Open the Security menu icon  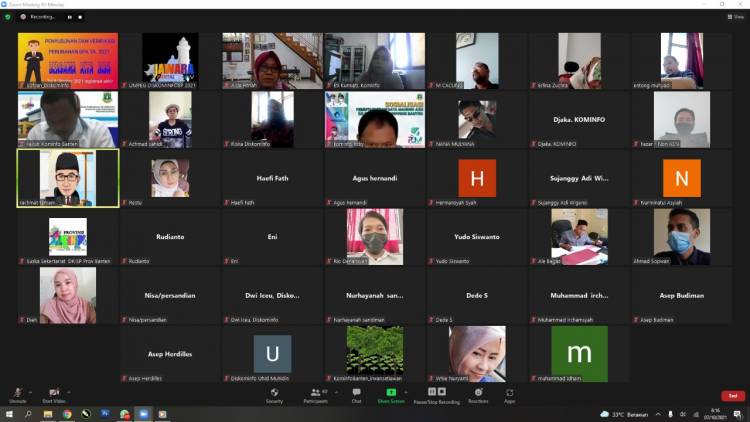pyautogui.click(x=274, y=394)
